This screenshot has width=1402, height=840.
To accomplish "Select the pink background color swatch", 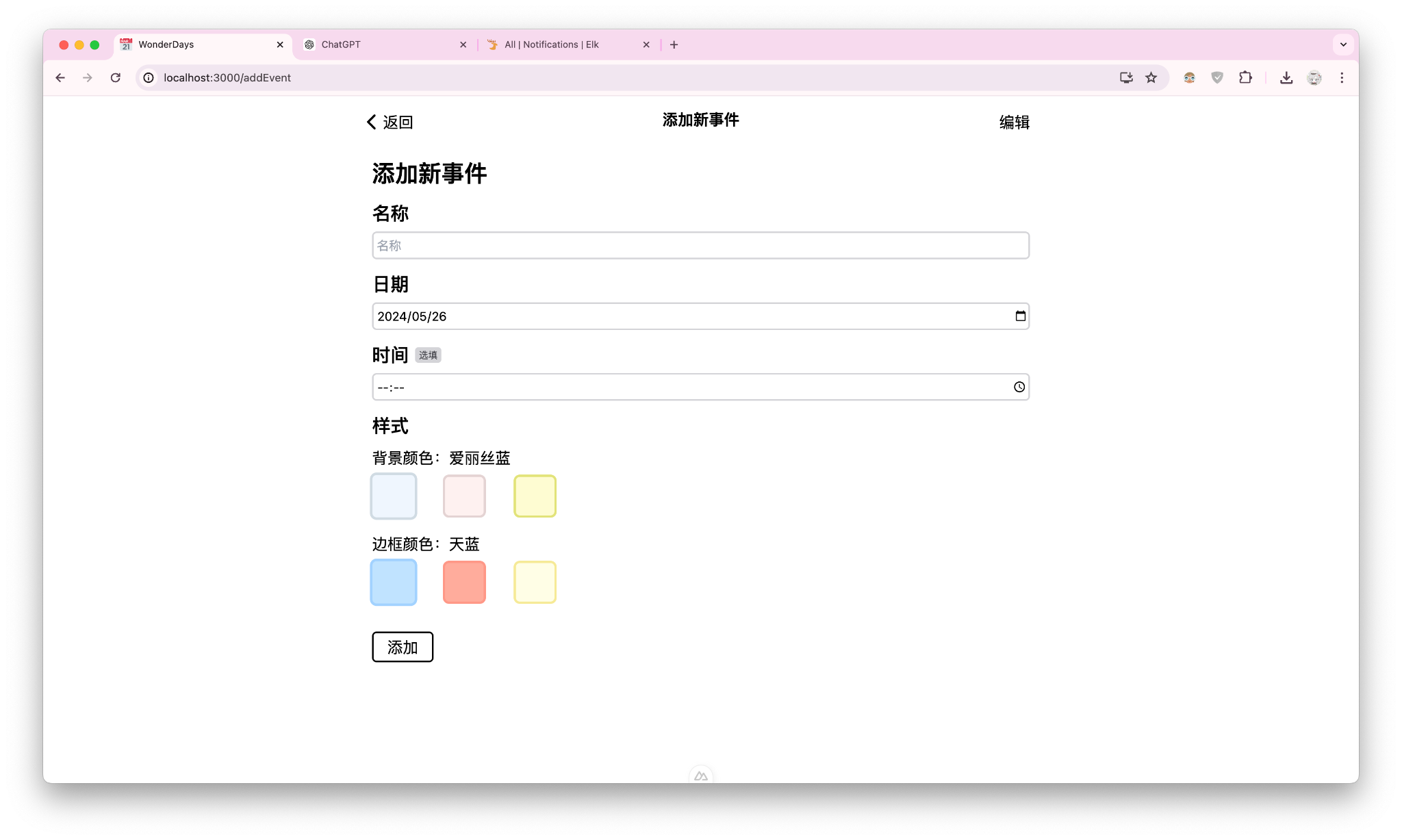I will tap(464, 496).
